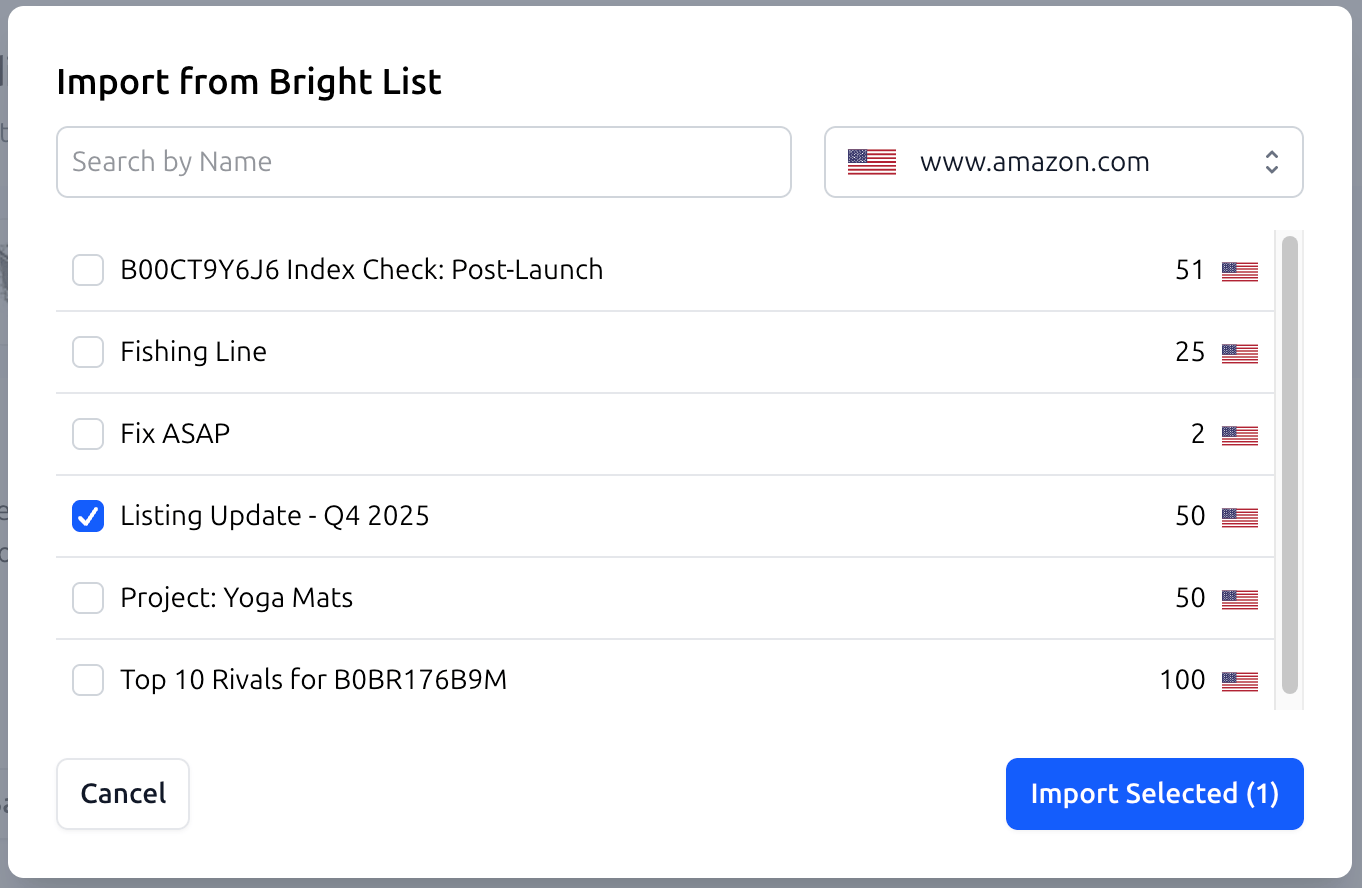Click the US flag next to Project: Yoga Mats

[x=1239, y=599]
